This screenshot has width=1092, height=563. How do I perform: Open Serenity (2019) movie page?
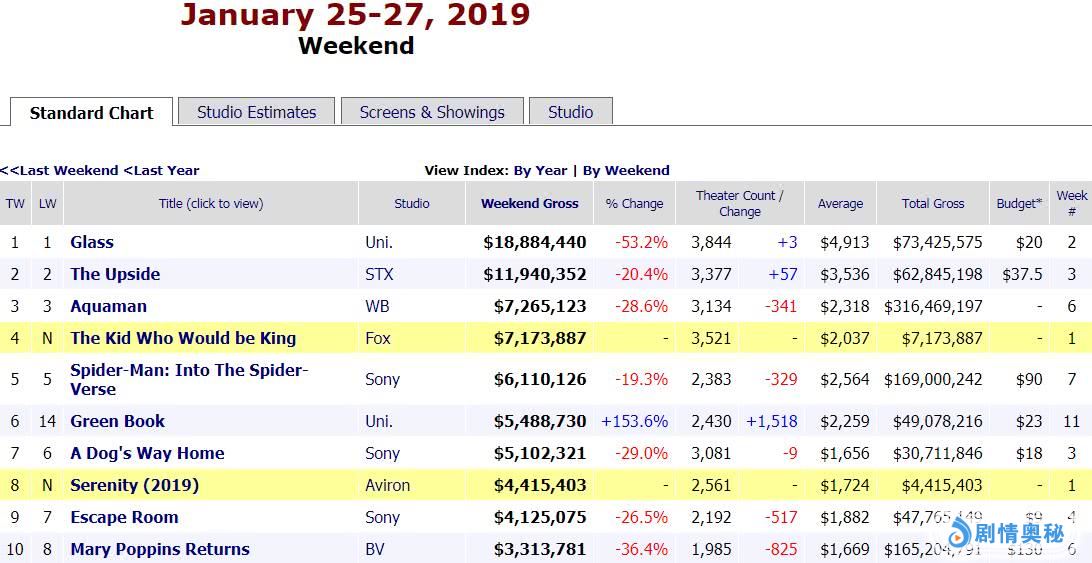[x=134, y=485]
